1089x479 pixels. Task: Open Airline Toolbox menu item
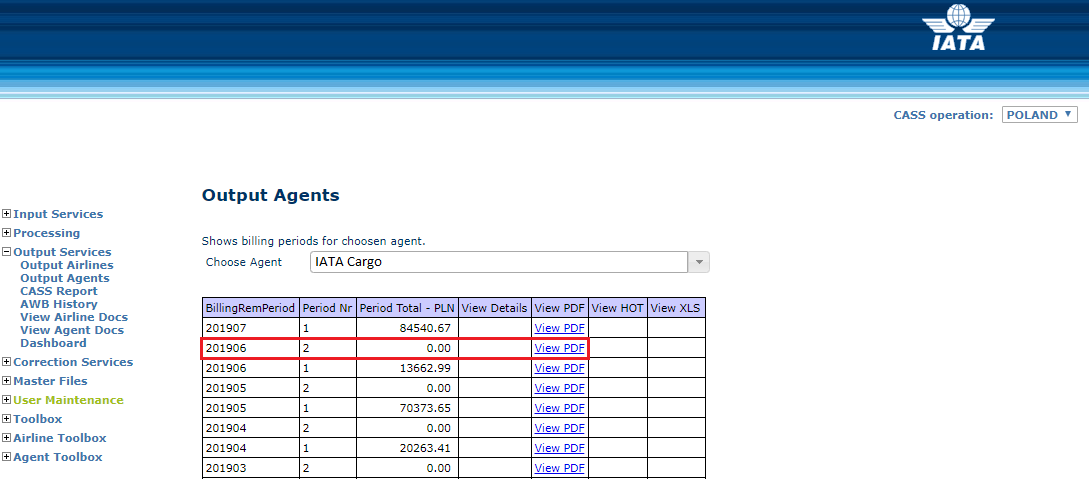[x=60, y=438]
